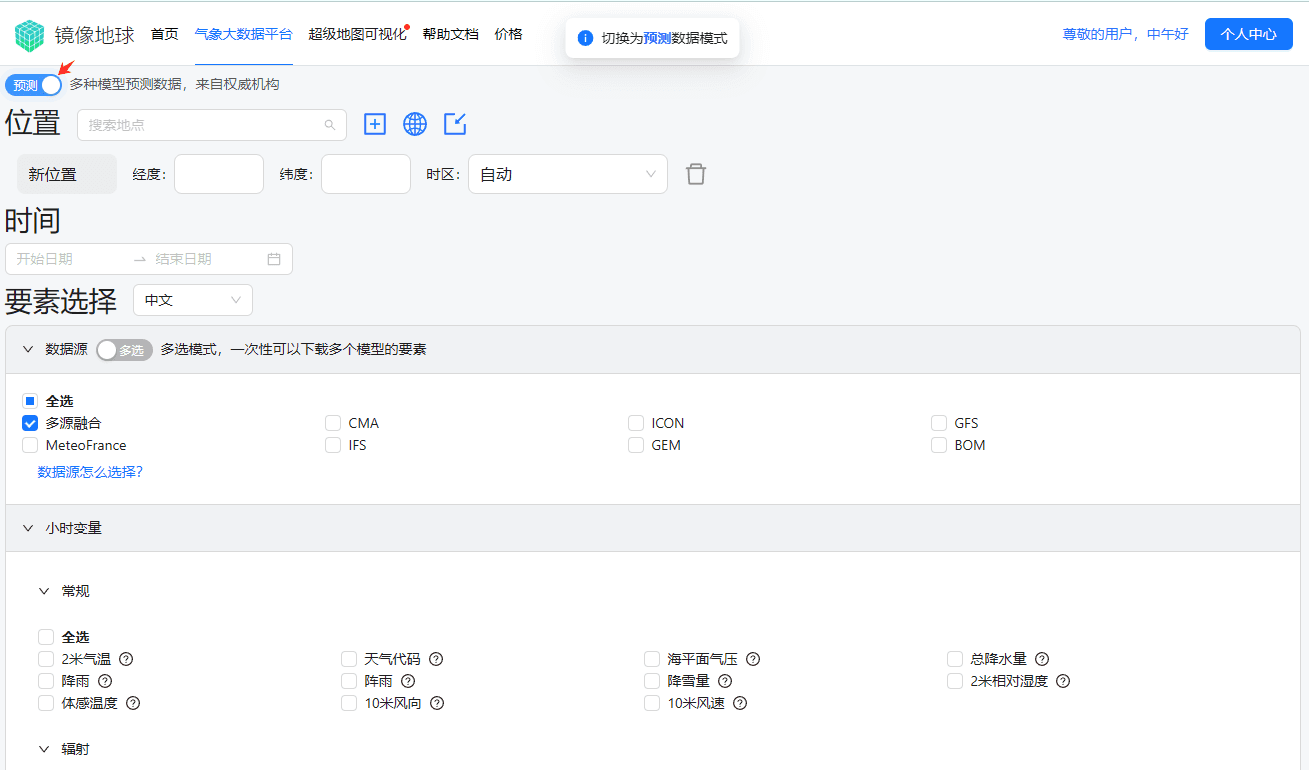1309x770 pixels.
Task: Collapse the 小时变量 section
Action: pos(28,528)
